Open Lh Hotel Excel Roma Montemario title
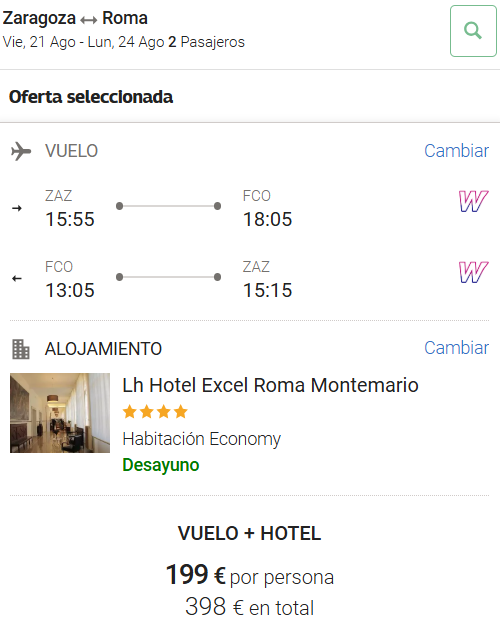This screenshot has width=500, height=640. 270,385
